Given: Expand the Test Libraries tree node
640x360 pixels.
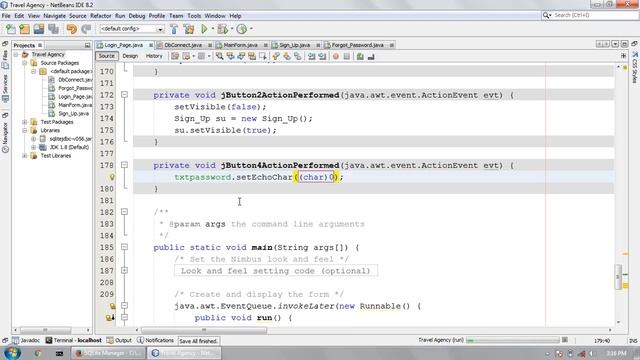Looking at the screenshot, I should [25, 156].
